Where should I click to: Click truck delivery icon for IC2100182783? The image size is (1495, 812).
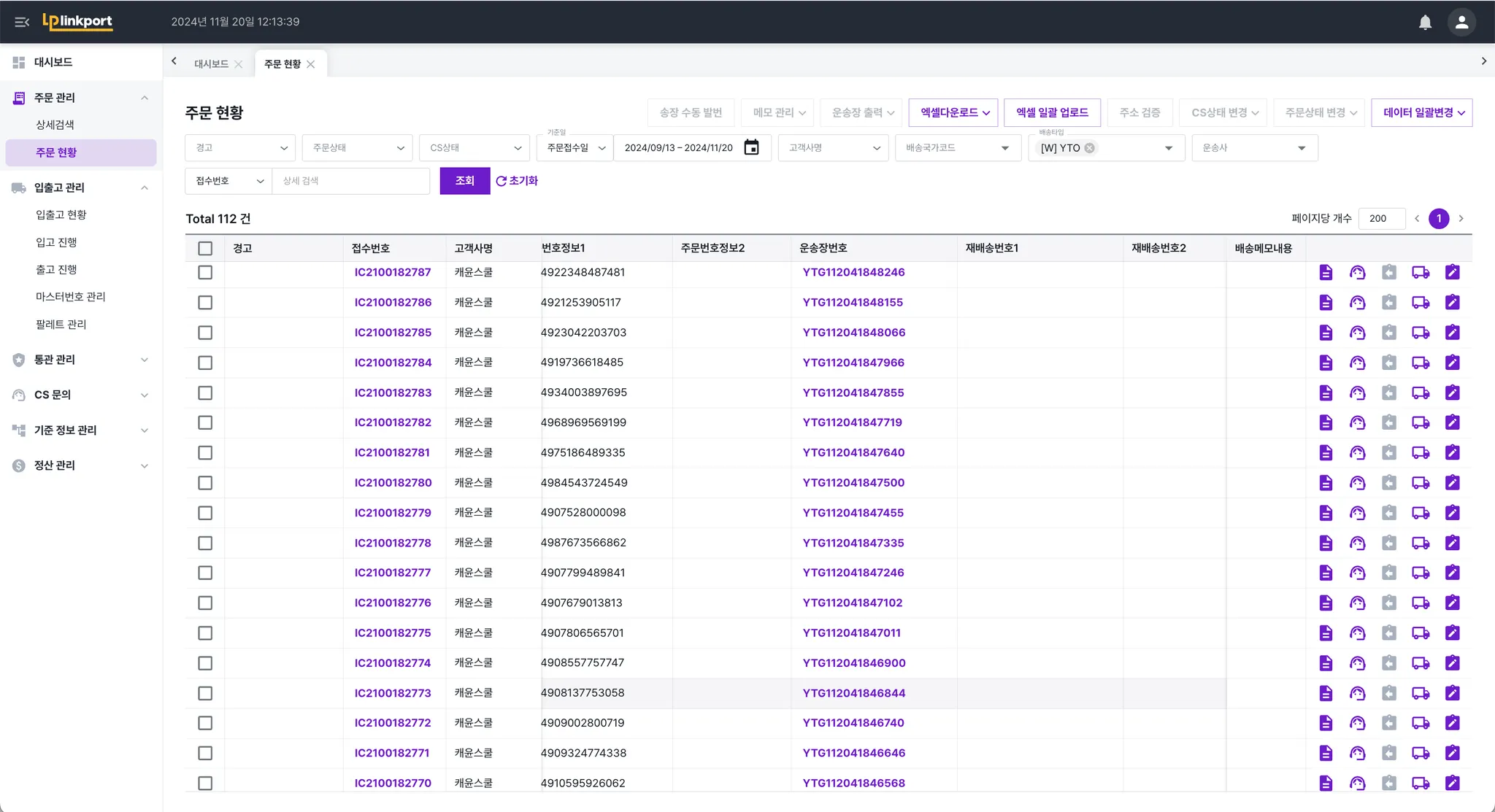tap(1420, 393)
